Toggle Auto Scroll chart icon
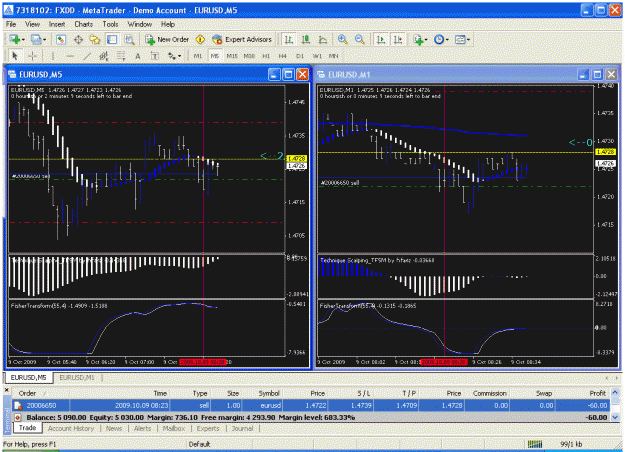 tap(381, 39)
